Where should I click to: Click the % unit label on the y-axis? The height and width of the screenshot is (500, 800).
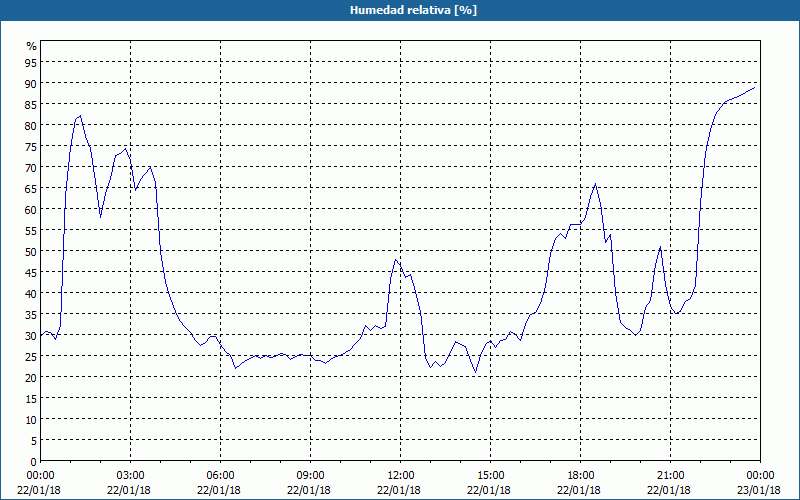(x=32, y=46)
